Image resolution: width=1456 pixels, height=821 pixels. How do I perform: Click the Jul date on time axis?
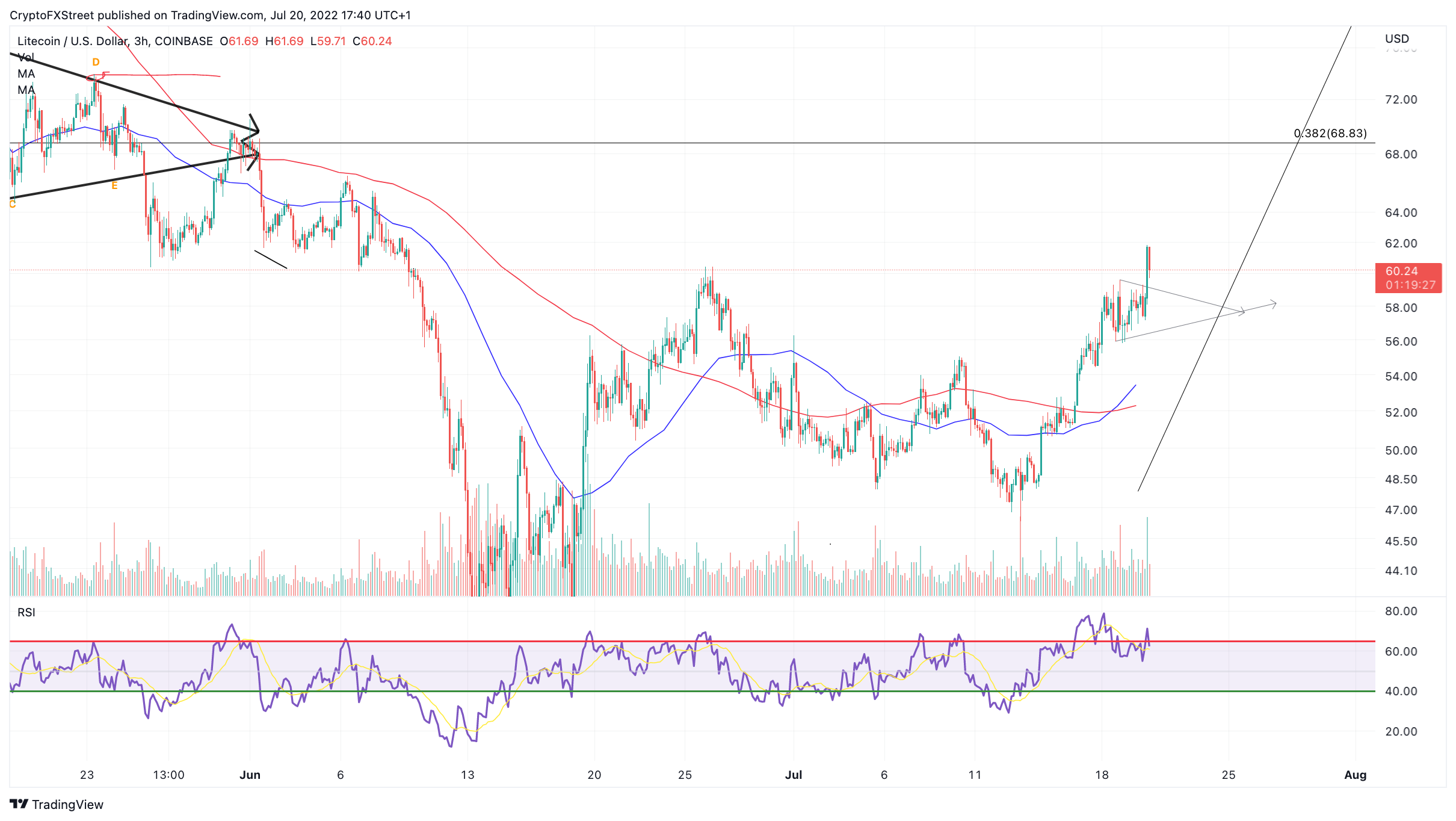pyautogui.click(x=794, y=775)
